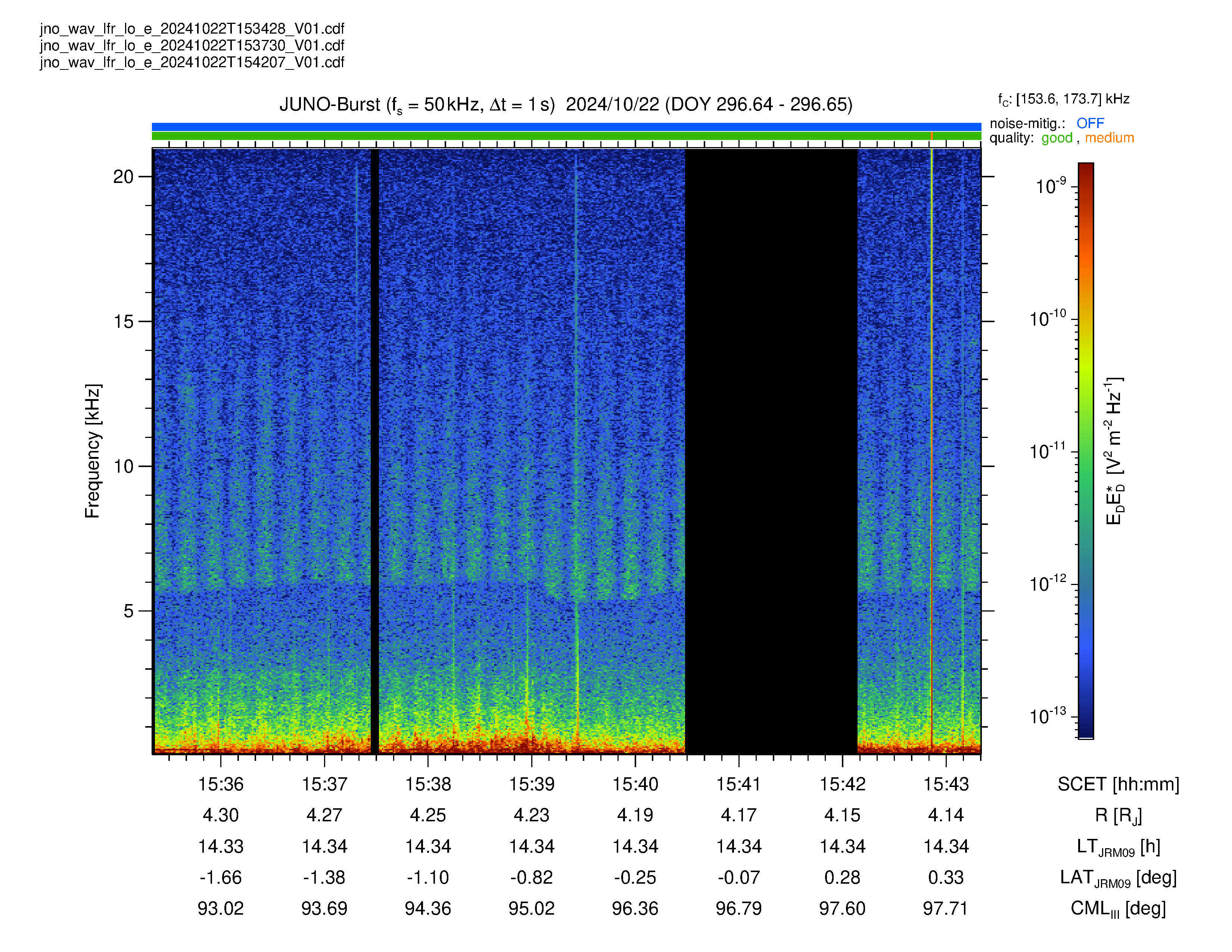Click the 15:36 time axis label
The height and width of the screenshot is (952, 1232).
tap(221, 784)
